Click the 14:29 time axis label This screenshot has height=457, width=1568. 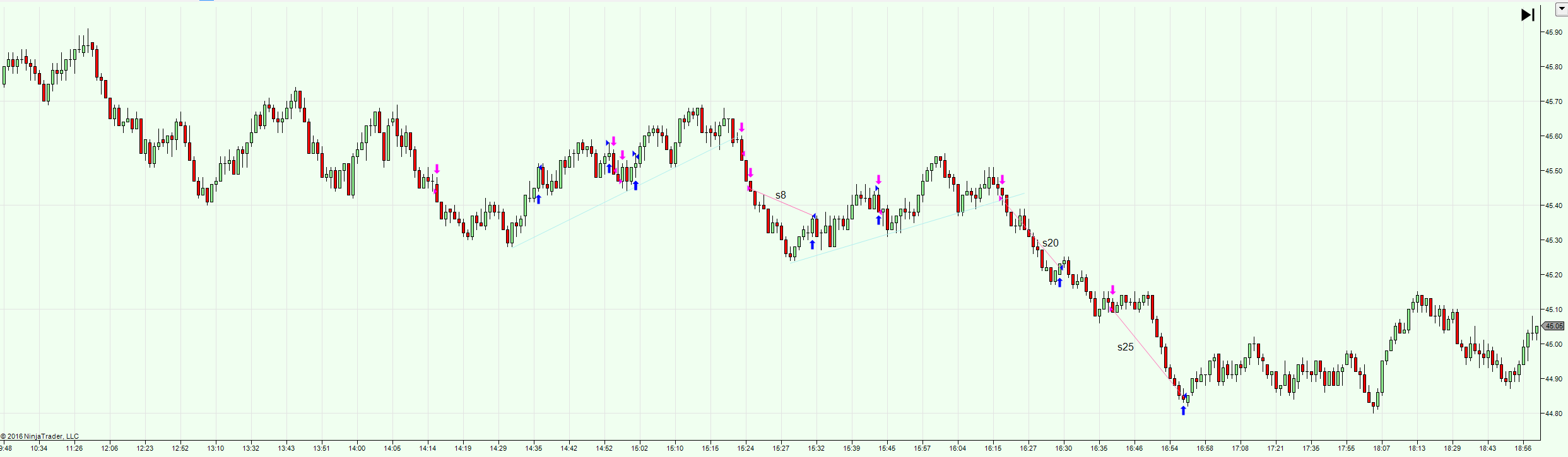498,449
